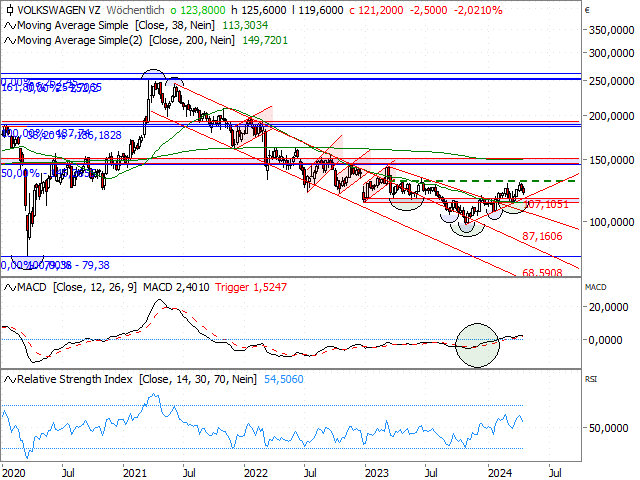
Task: Click the 100,0000 price axis label
Action: (611, 222)
